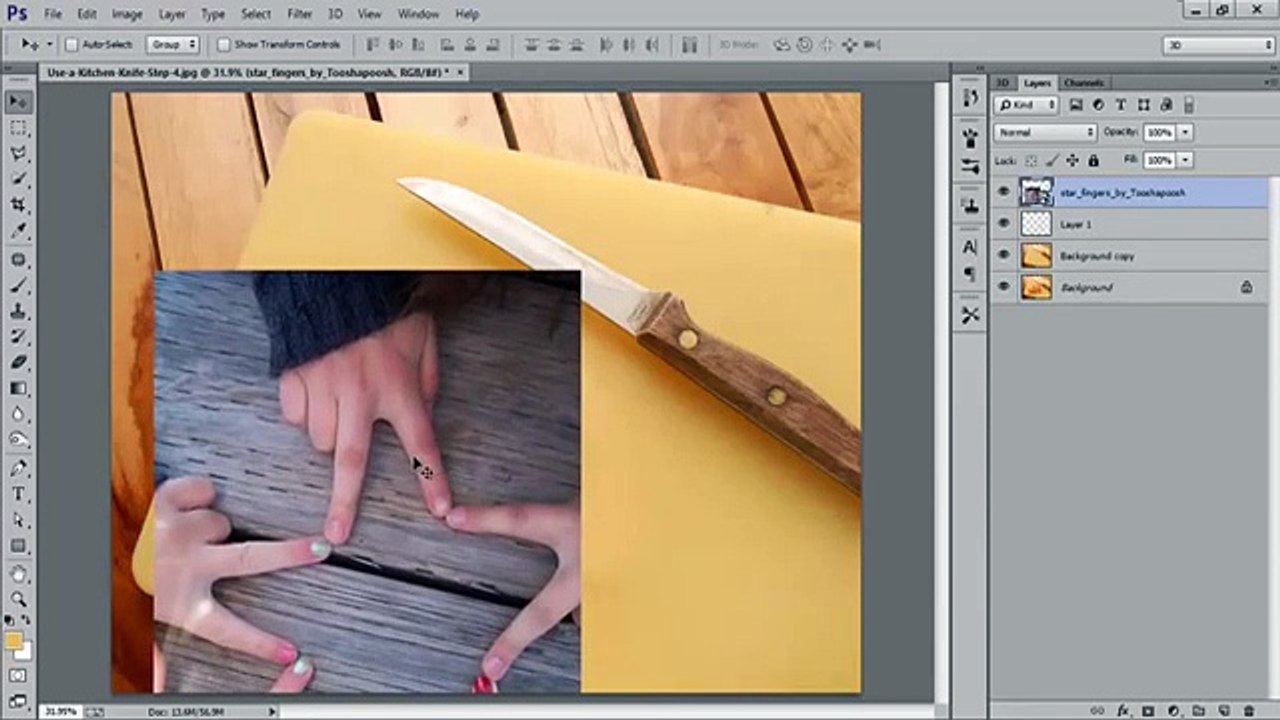
Task: Switch to the Channels tab
Action: pos(1084,83)
